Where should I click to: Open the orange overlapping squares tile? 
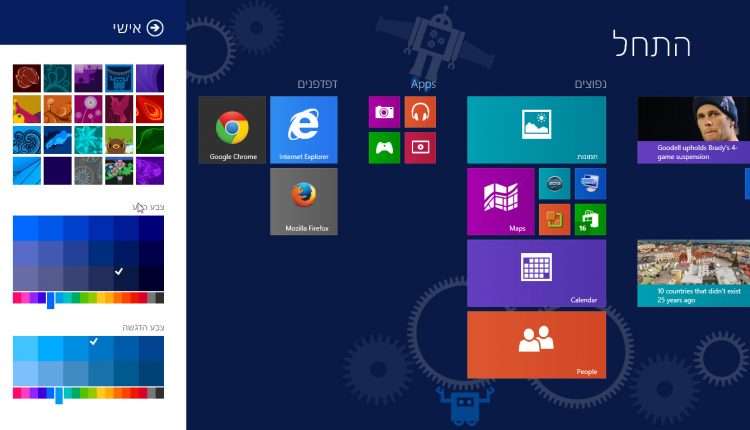tap(554, 220)
